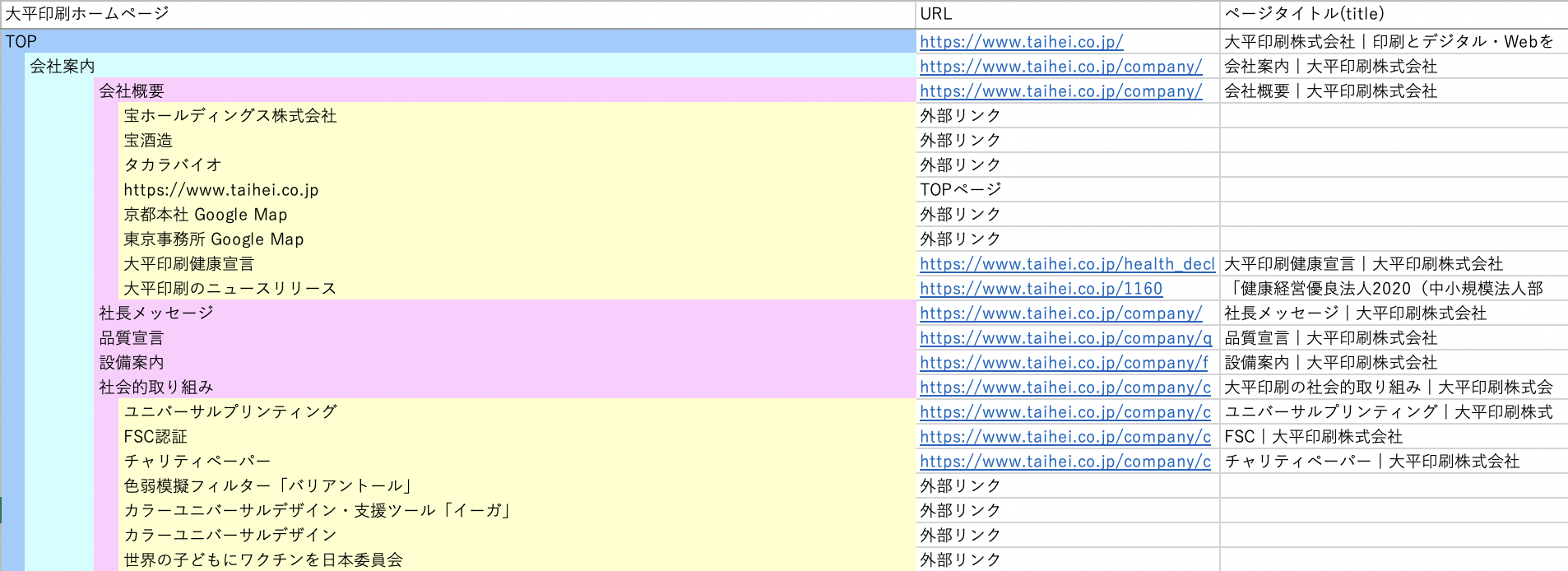Select 外部リンク in the タカラバイオ row
This screenshot has width=1568, height=571.
click(x=1068, y=165)
